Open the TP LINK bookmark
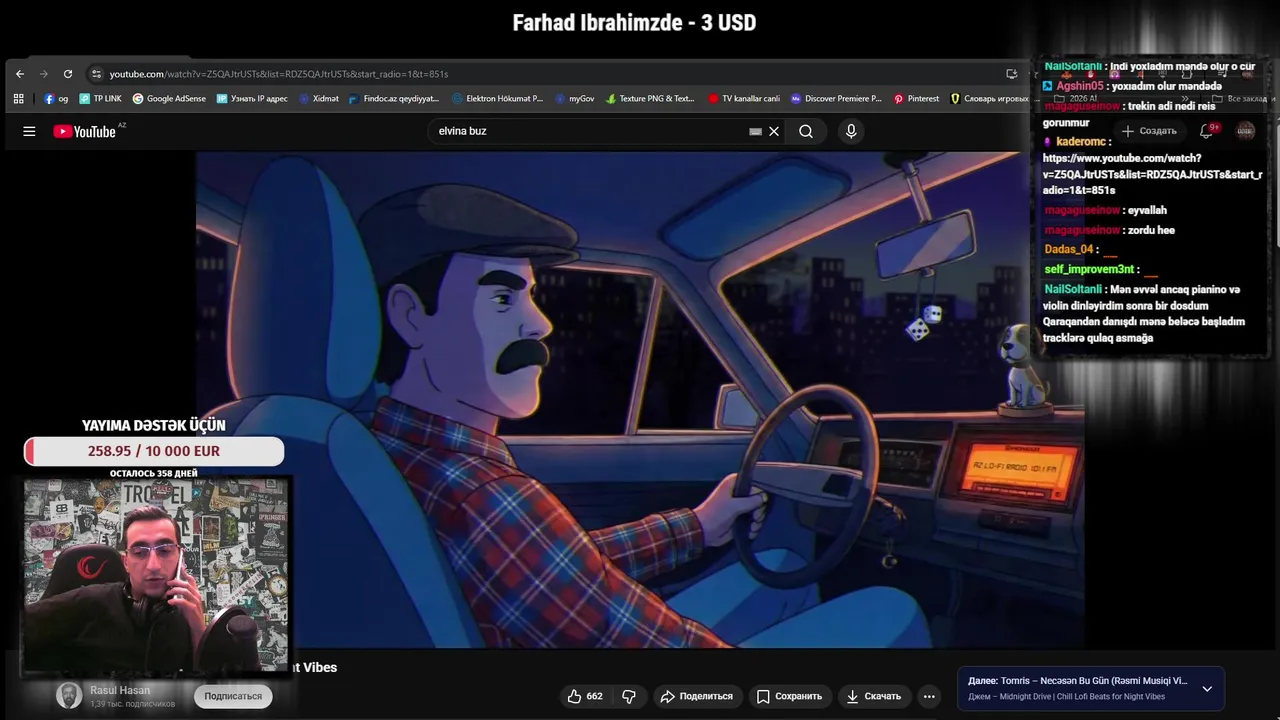1280x720 pixels. click(101, 99)
